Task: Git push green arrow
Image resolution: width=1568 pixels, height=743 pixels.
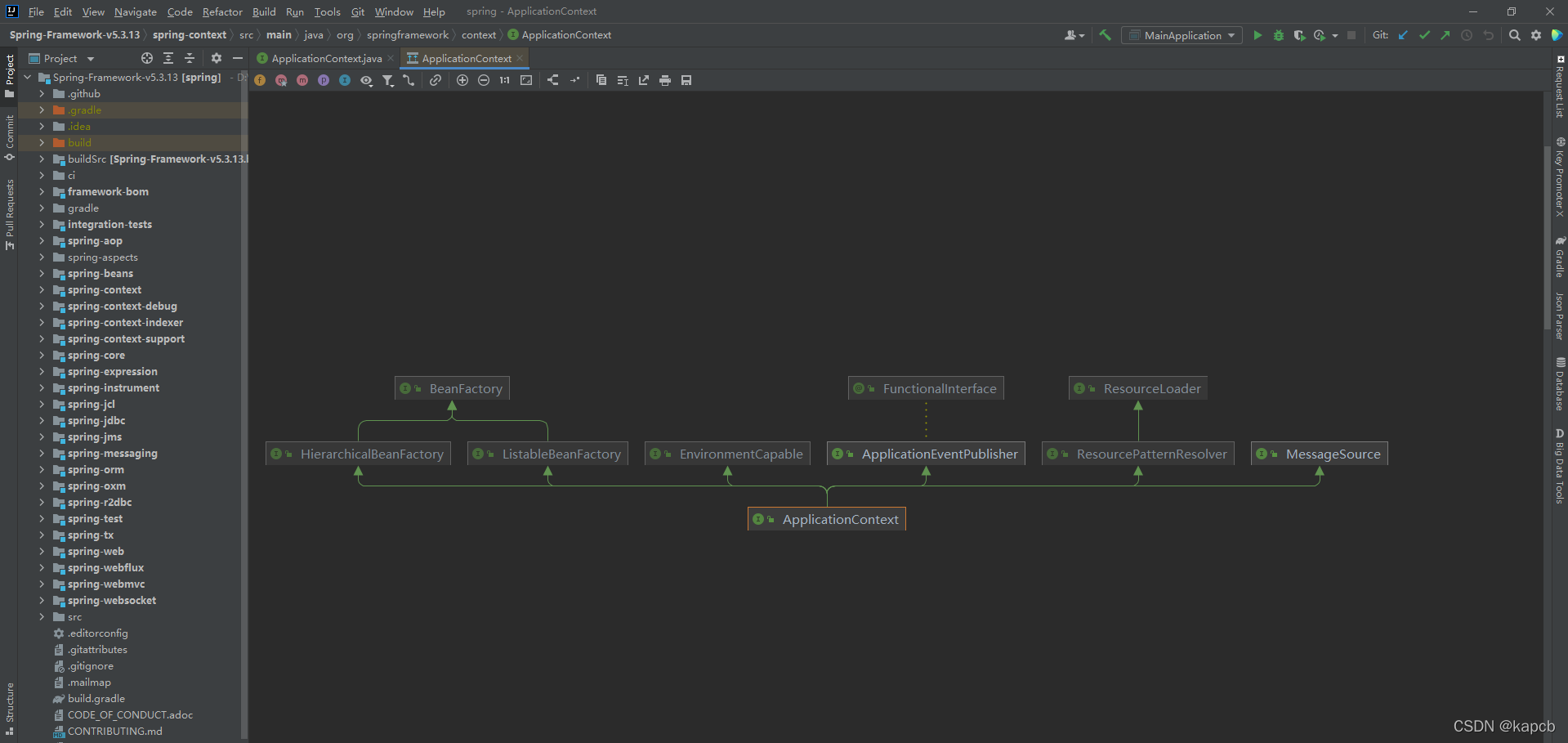Action: coord(1445,35)
